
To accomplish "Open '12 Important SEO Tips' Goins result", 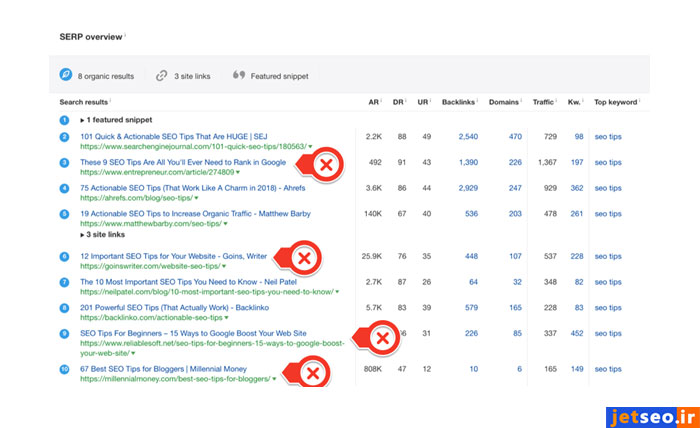I will (x=174, y=256).
